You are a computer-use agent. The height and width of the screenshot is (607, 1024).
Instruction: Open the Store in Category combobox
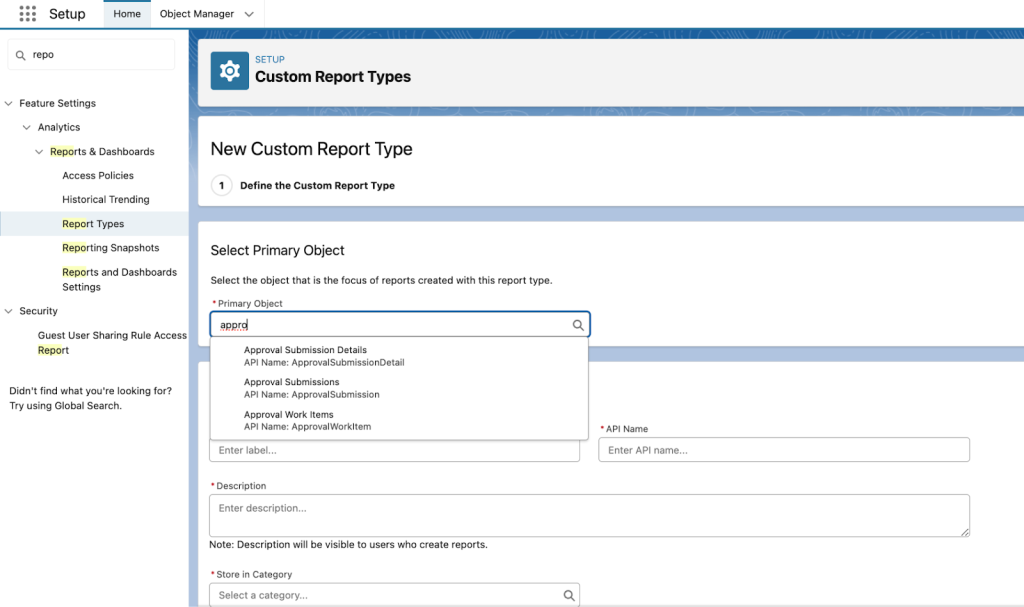394,595
